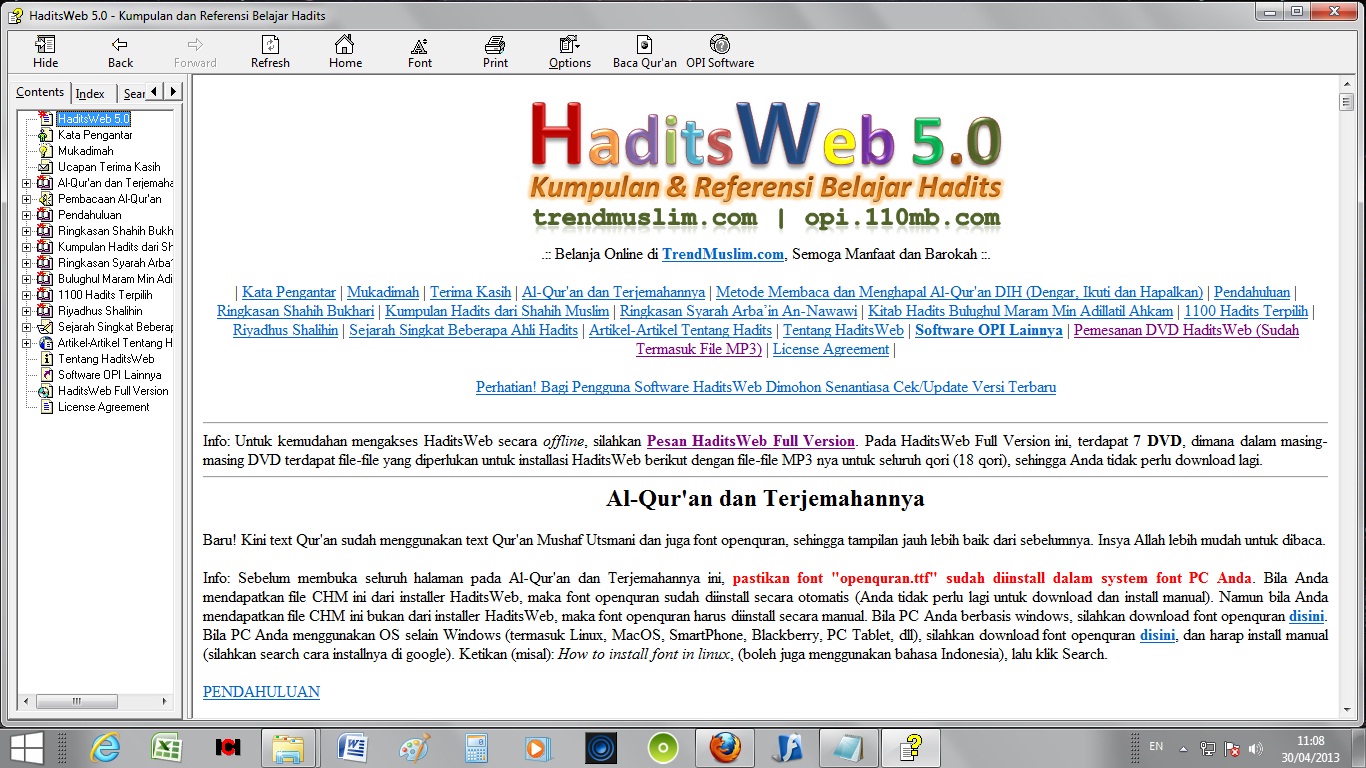Open License Agreement tree item
Screen dimensions: 1366x768
(94, 407)
